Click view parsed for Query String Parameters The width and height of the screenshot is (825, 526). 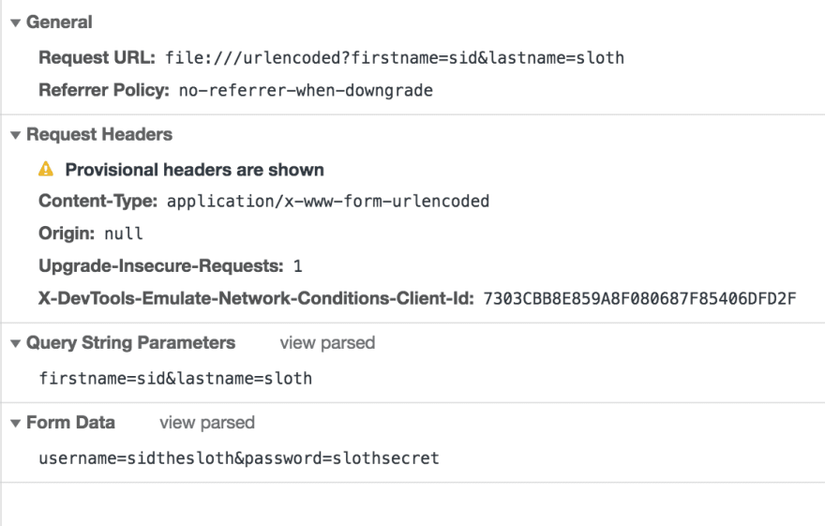coord(327,343)
